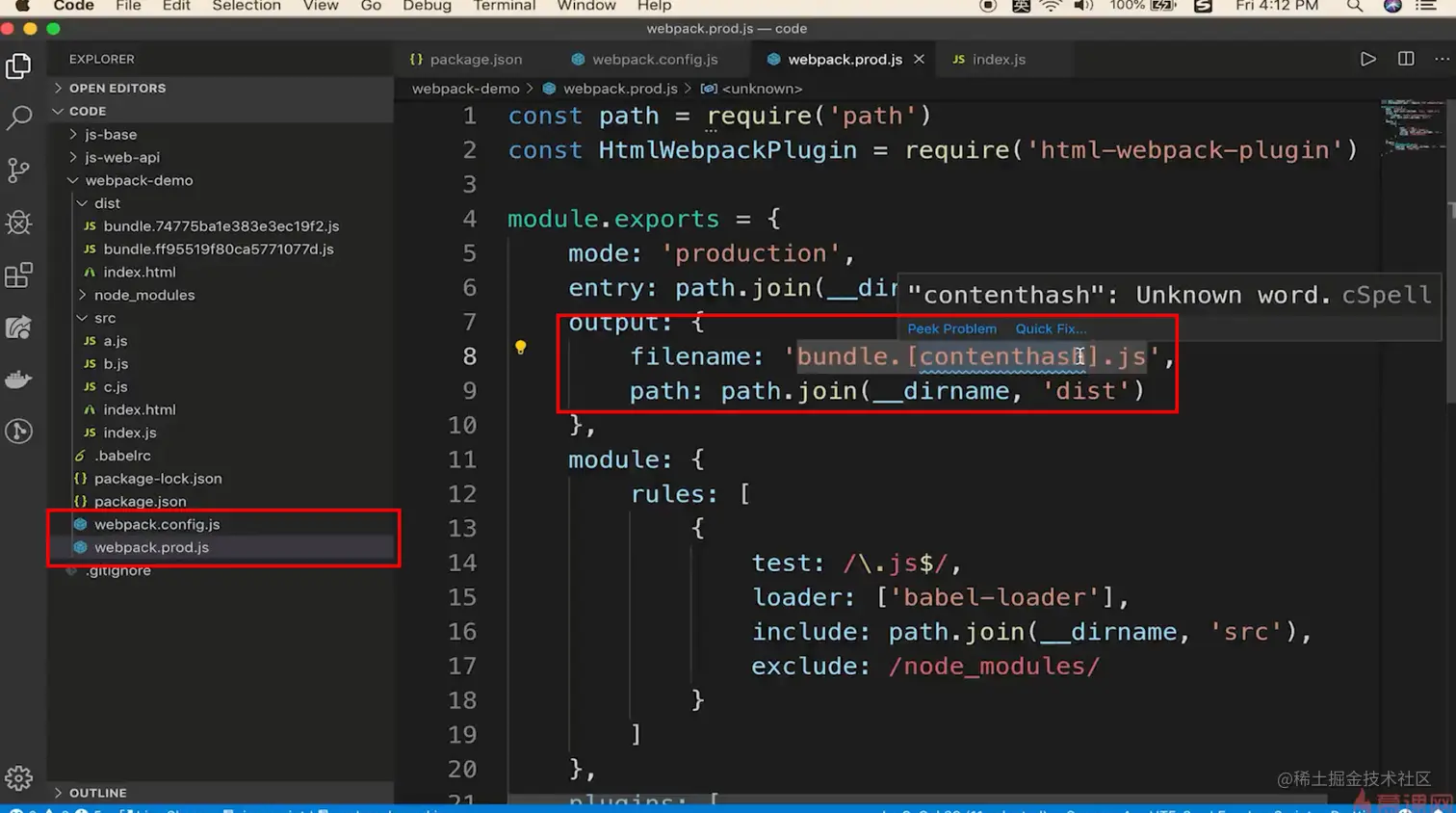The height and width of the screenshot is (813, 1456).
Task: Click the code minimap preview
Action: (1413, 127)
